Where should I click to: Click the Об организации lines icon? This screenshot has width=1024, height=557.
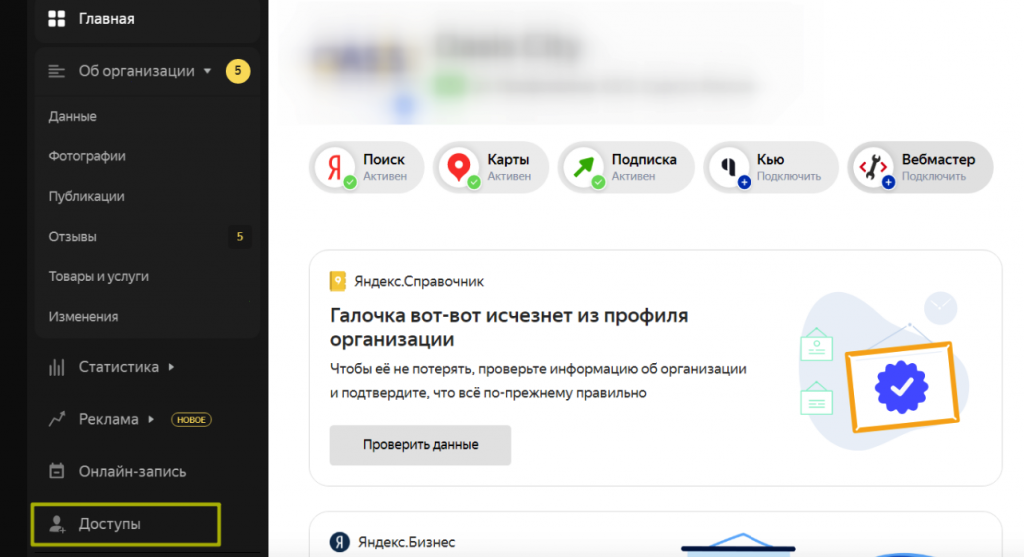coord(57,71)
